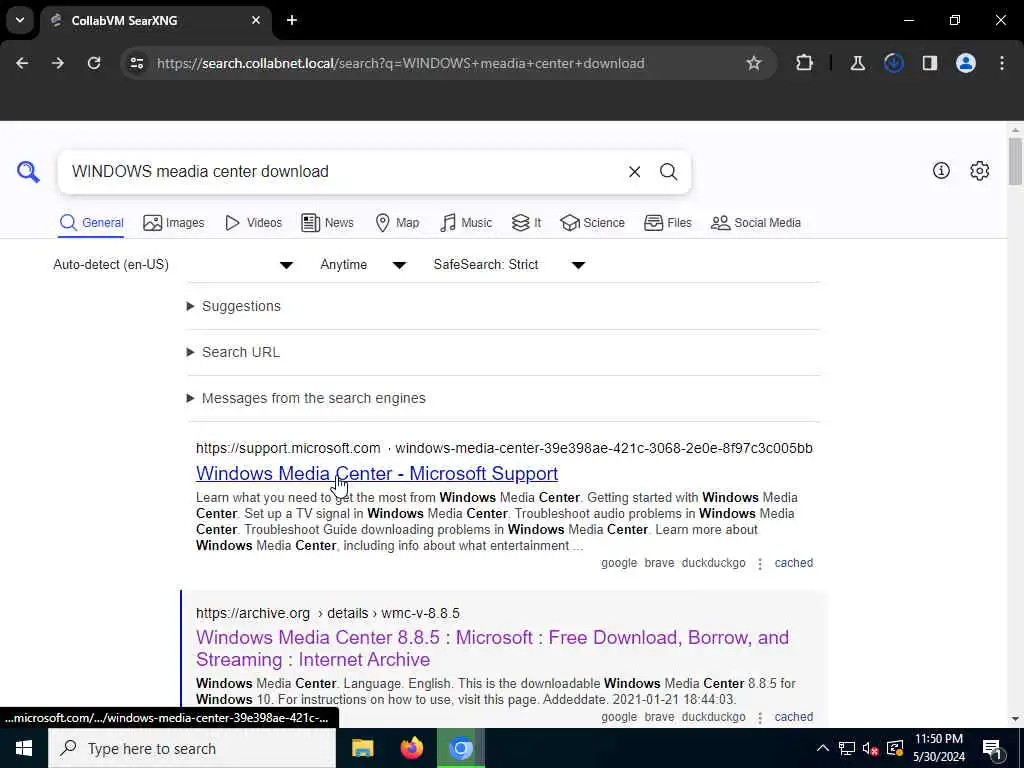Go back to the previous page
Image resolution: width=1024 pixels, height=768 pixels.
coord(22,63)
